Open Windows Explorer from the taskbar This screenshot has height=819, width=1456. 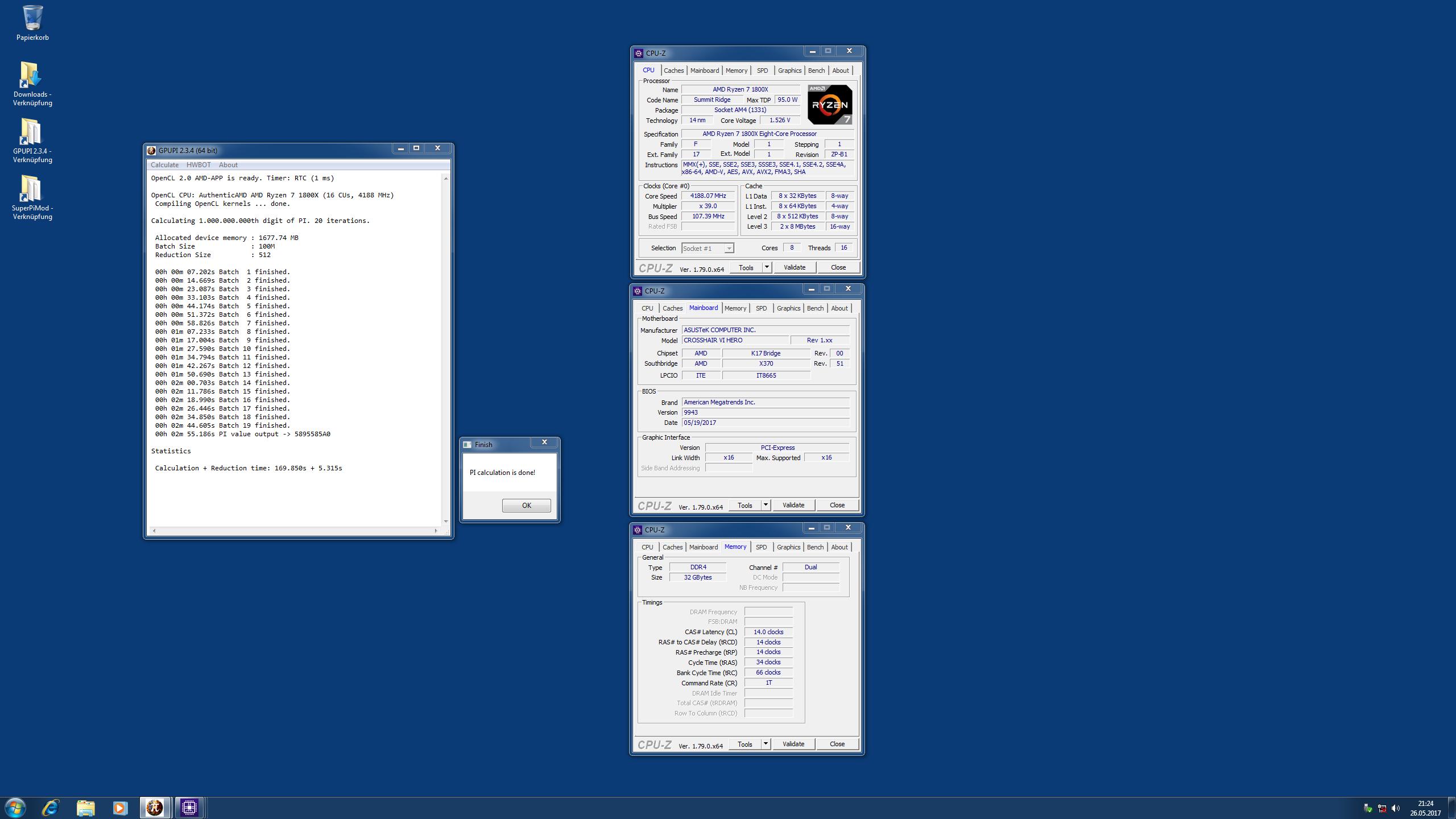tap(85, 808)
